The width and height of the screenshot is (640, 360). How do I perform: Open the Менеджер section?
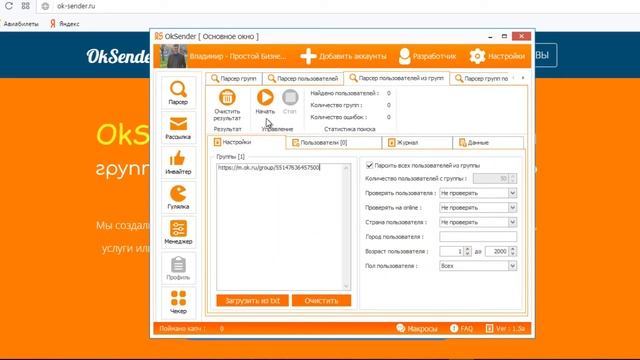pyautogui.click(x=178, y=232)
